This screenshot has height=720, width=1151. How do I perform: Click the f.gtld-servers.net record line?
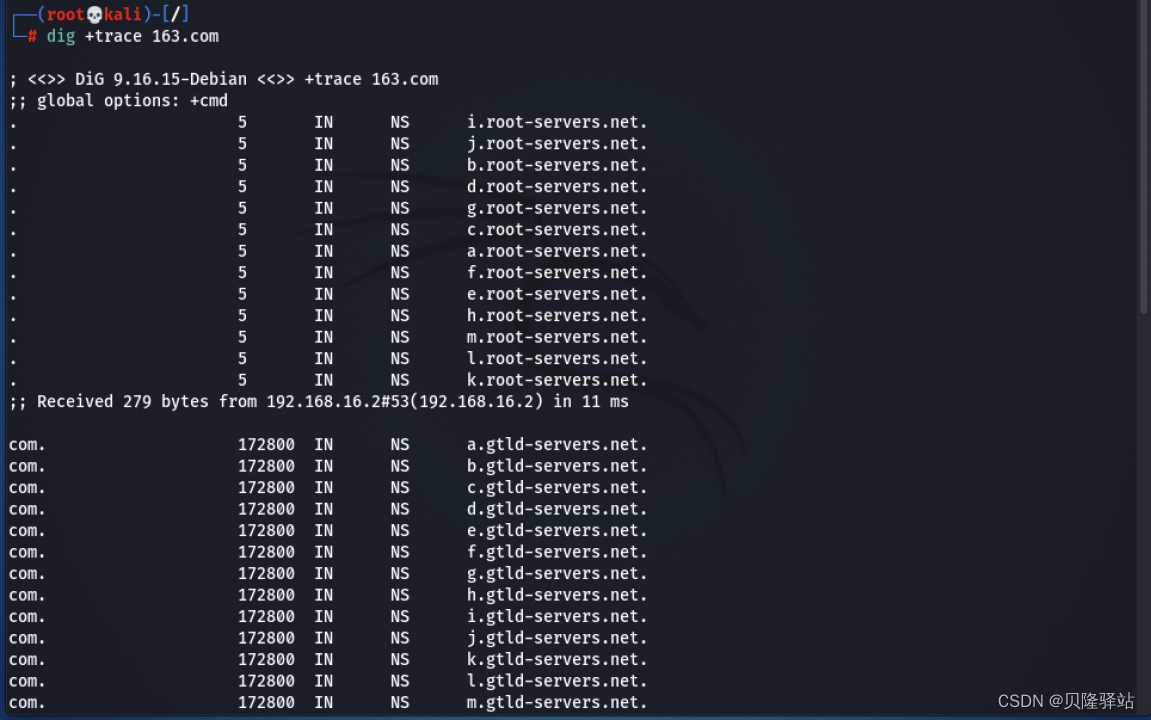(556, 552)
